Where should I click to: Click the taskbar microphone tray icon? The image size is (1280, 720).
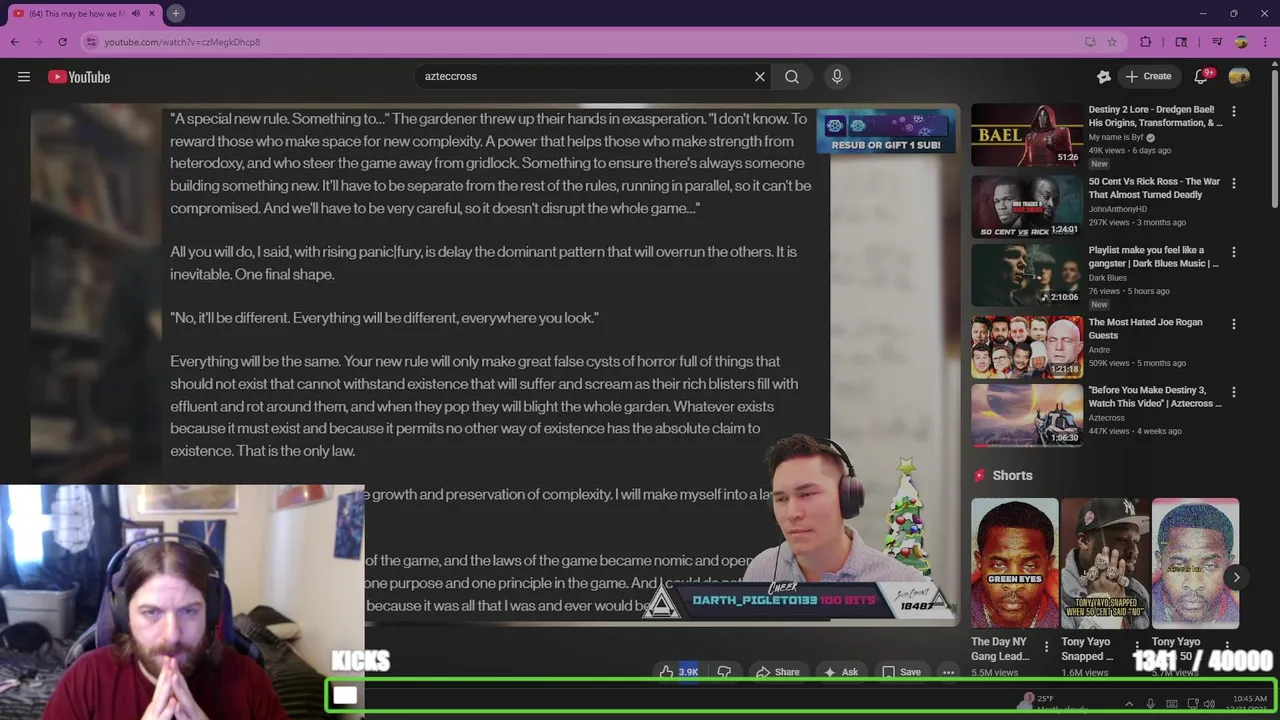[1150, 704]
